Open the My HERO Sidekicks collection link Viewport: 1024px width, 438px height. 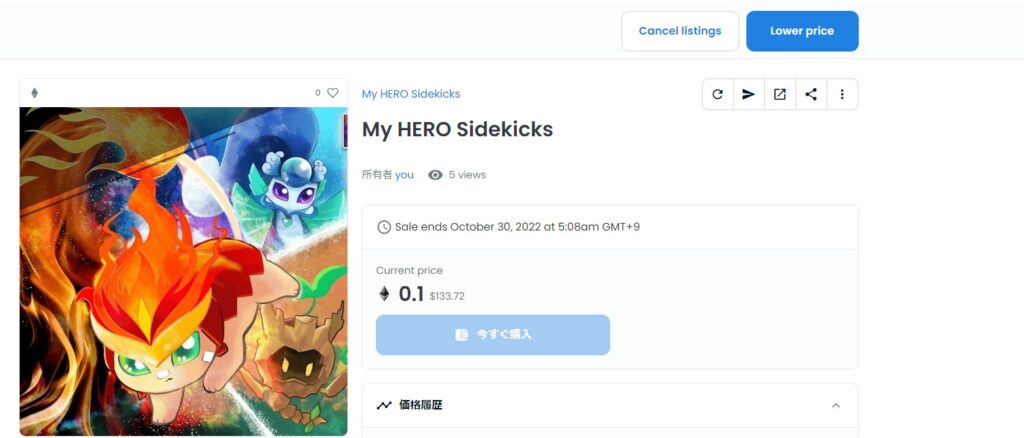(411, 94)
